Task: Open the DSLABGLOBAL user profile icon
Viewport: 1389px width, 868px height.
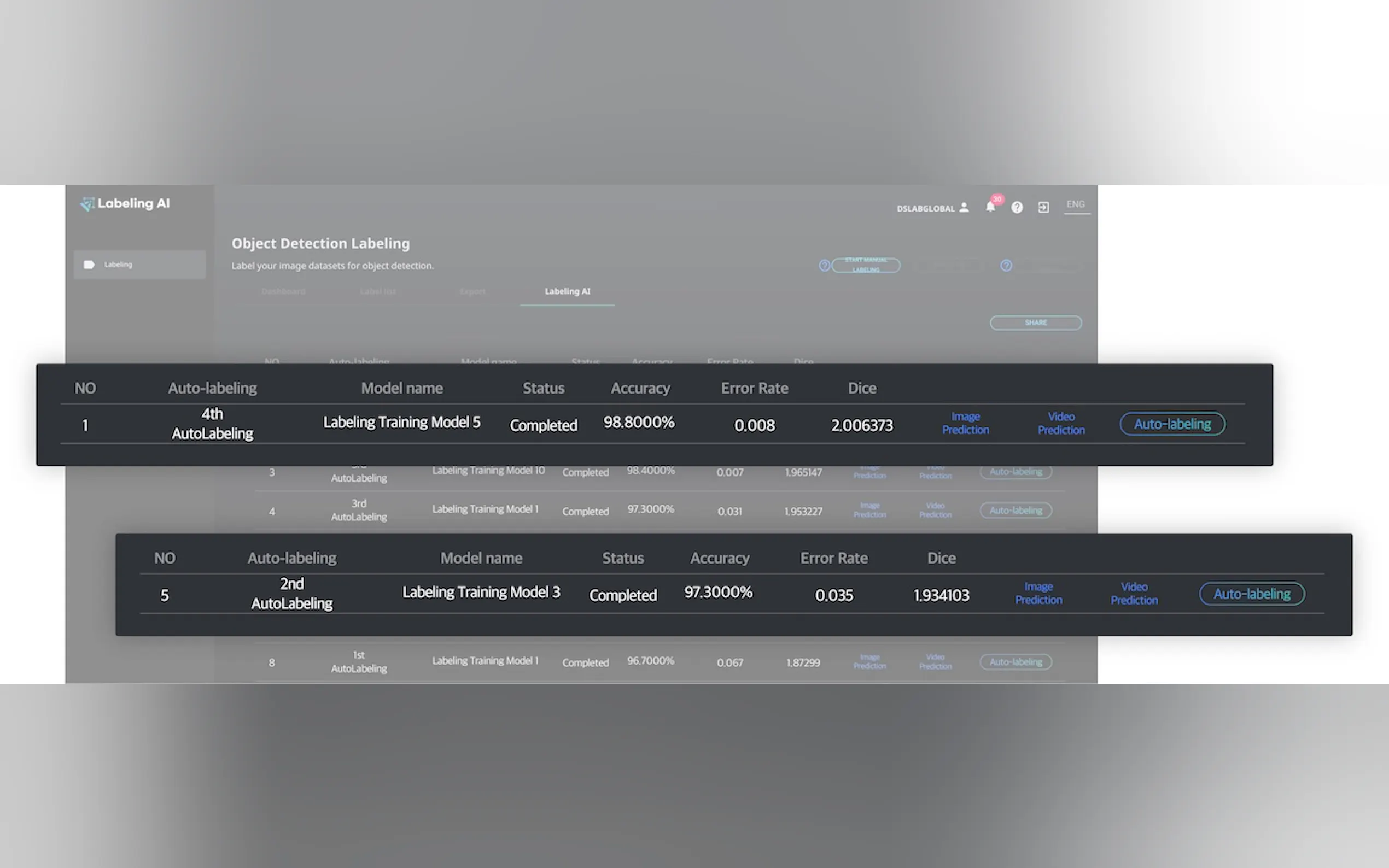Action: point(964,208)
